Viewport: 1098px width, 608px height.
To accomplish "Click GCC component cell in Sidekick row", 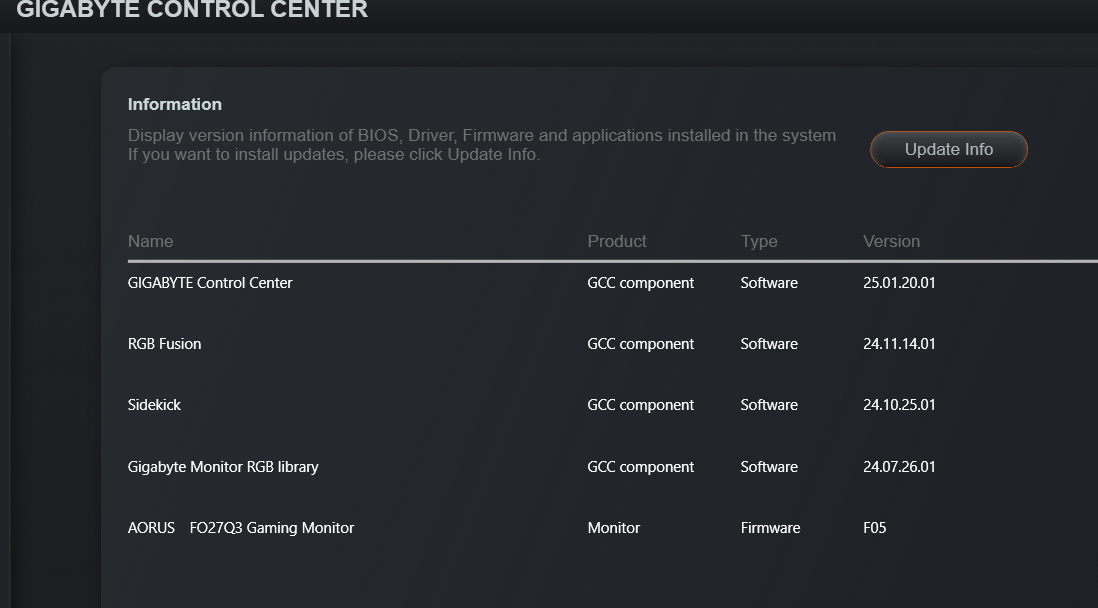I will click(640, 405).
